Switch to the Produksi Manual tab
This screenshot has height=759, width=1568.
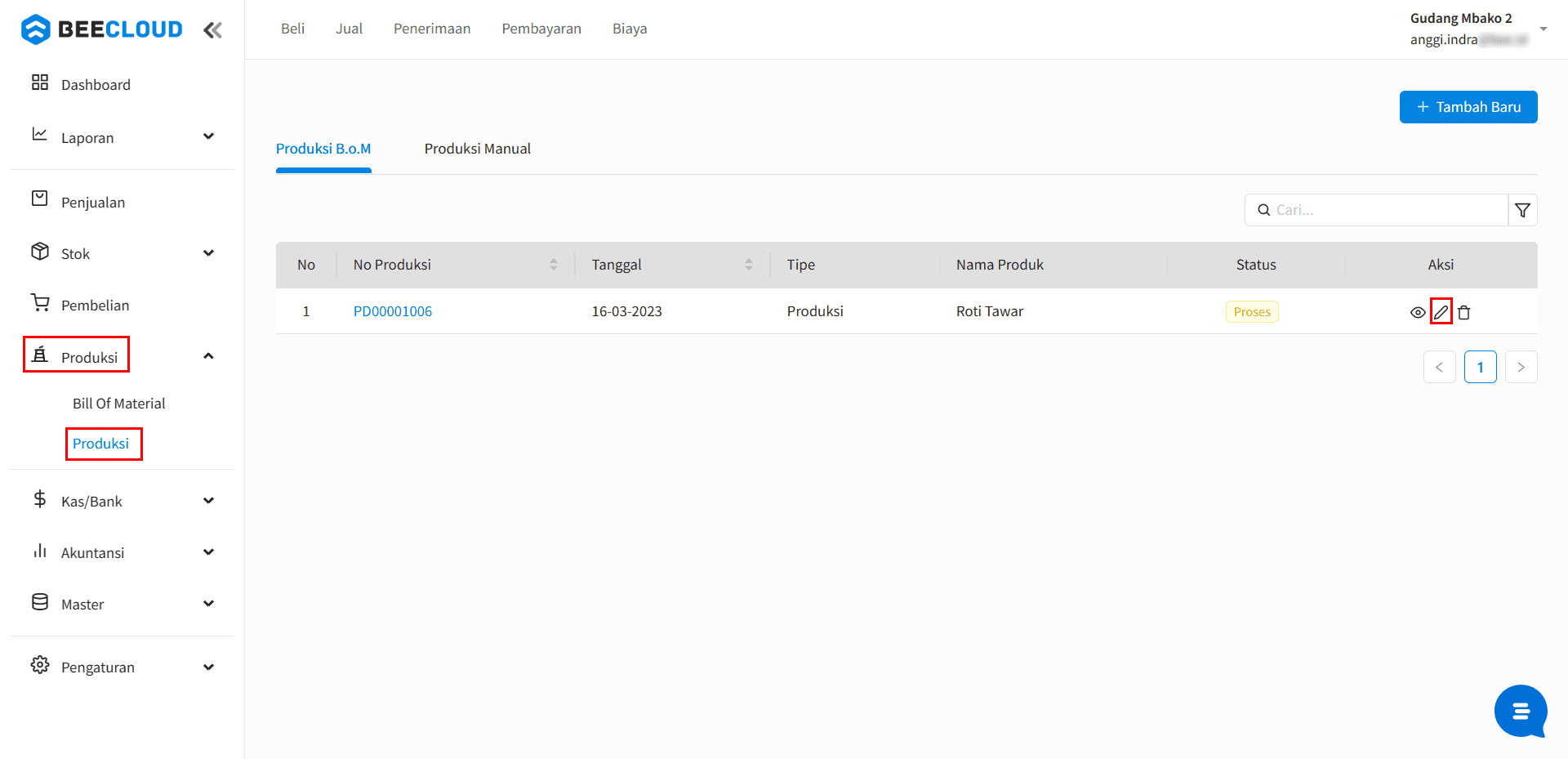477,149
